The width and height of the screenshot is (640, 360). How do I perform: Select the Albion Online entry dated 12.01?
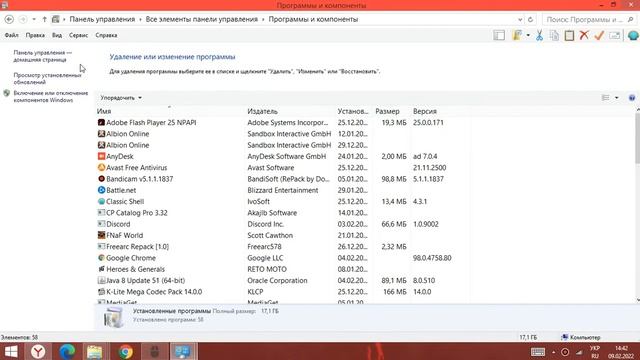127,134
